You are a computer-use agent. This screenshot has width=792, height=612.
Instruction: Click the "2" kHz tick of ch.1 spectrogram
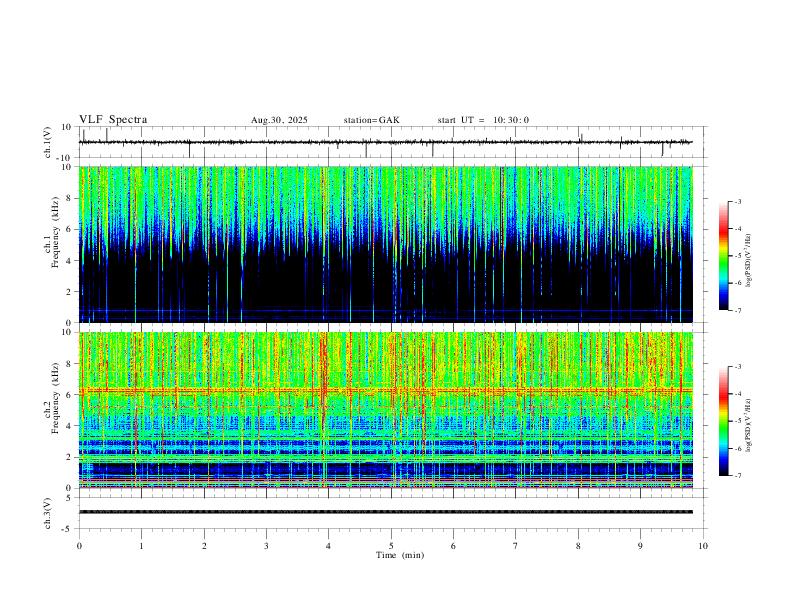coord(70,292)
